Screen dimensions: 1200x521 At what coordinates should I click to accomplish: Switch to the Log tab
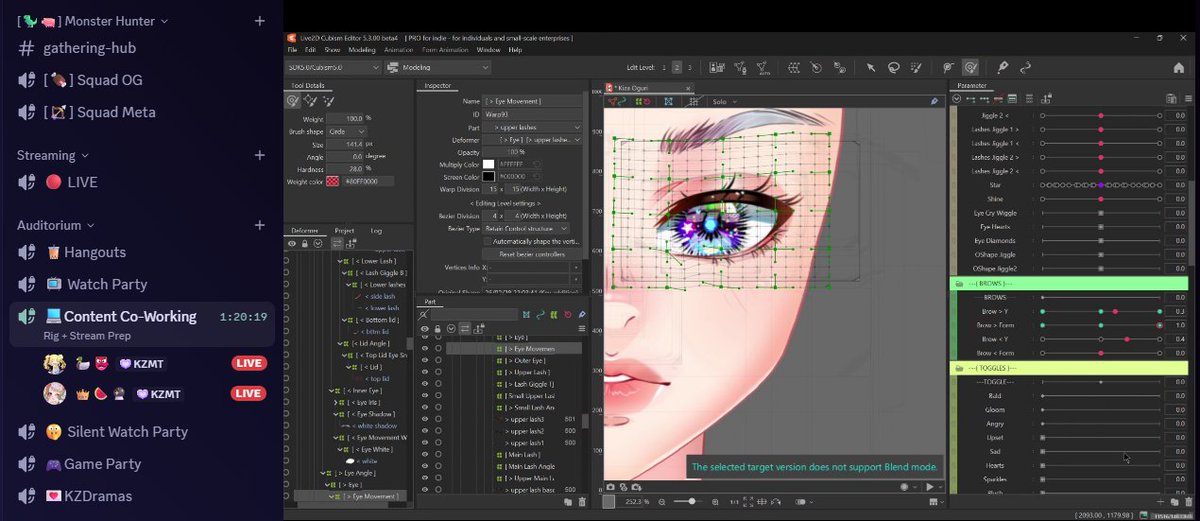(376, 230)
